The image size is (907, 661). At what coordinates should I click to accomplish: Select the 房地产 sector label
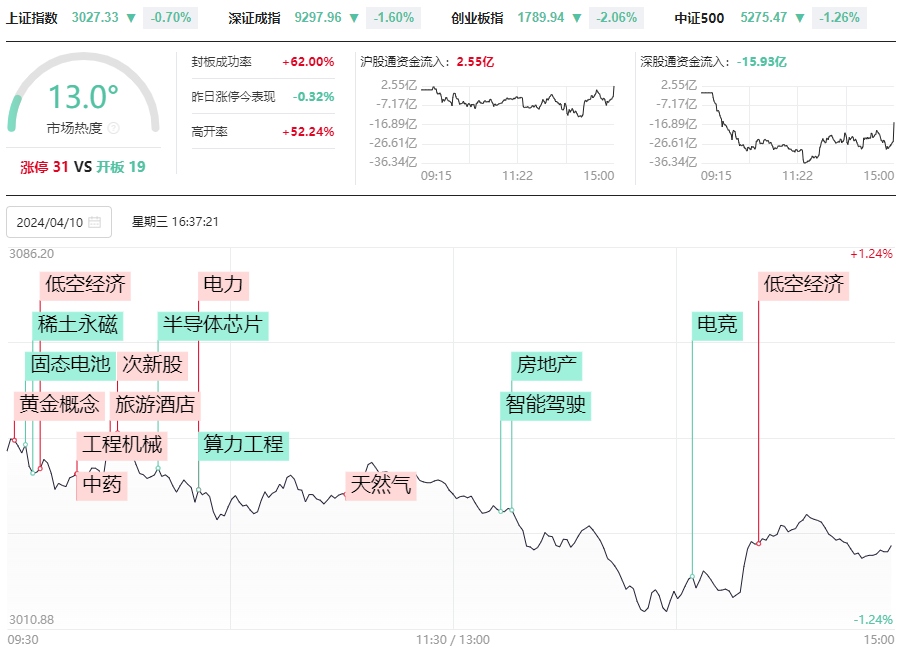[547, 365]
